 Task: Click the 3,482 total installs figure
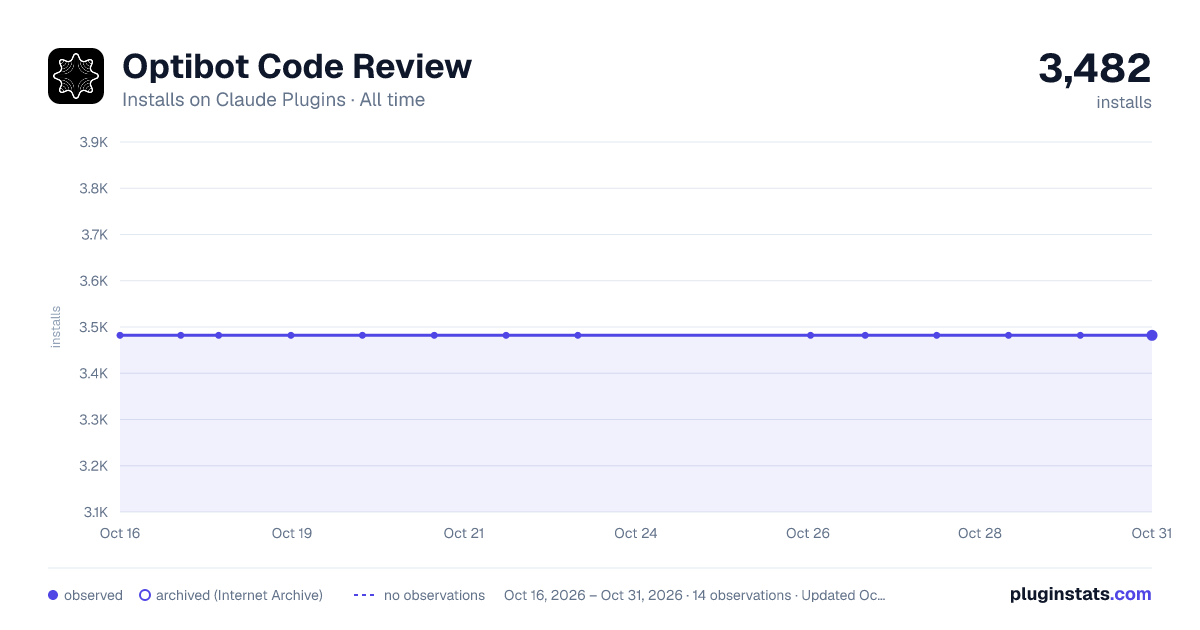pos(1095,68)
